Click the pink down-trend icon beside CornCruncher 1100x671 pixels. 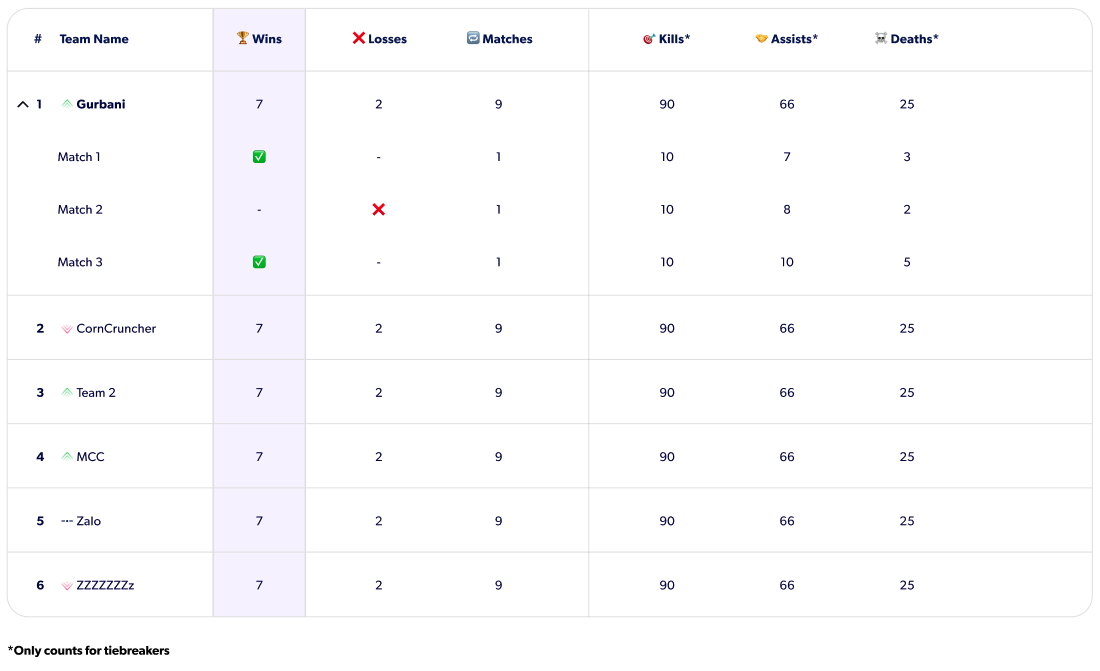point(67,329)
